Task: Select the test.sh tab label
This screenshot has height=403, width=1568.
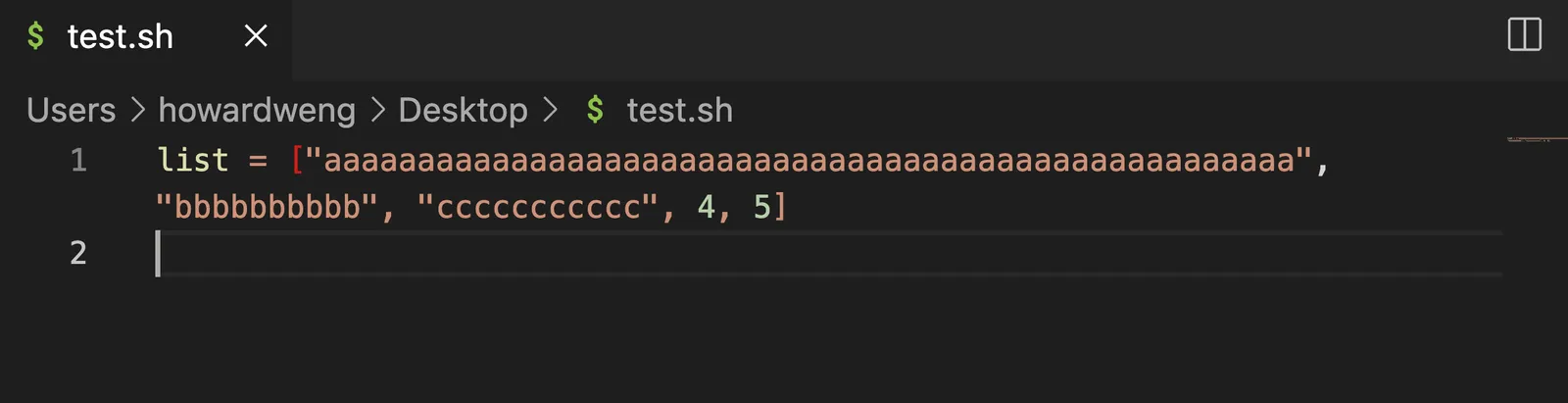Action: (x=120, y=37)
